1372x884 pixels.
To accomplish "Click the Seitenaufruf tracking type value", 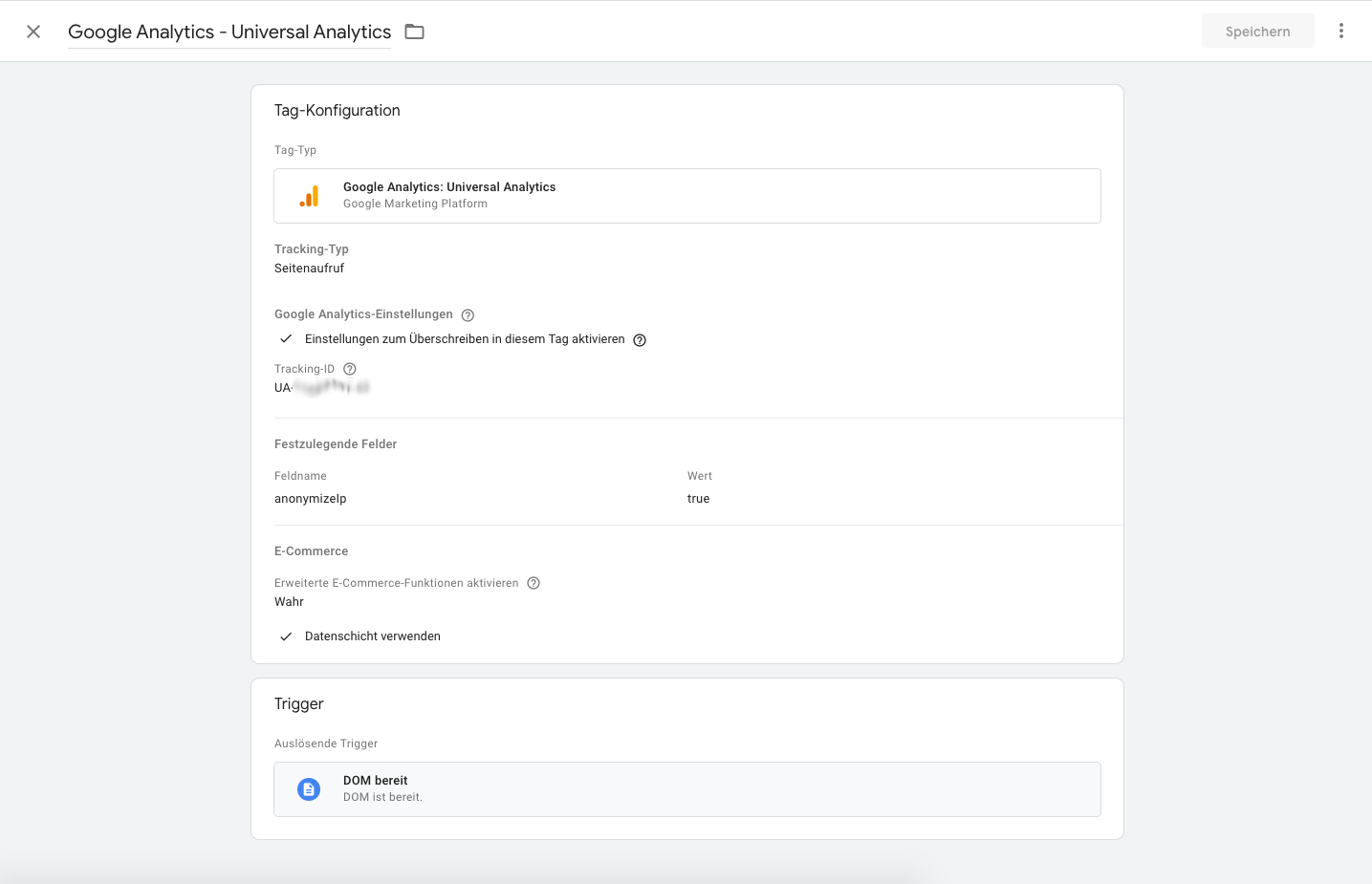I will coord(309,269).
